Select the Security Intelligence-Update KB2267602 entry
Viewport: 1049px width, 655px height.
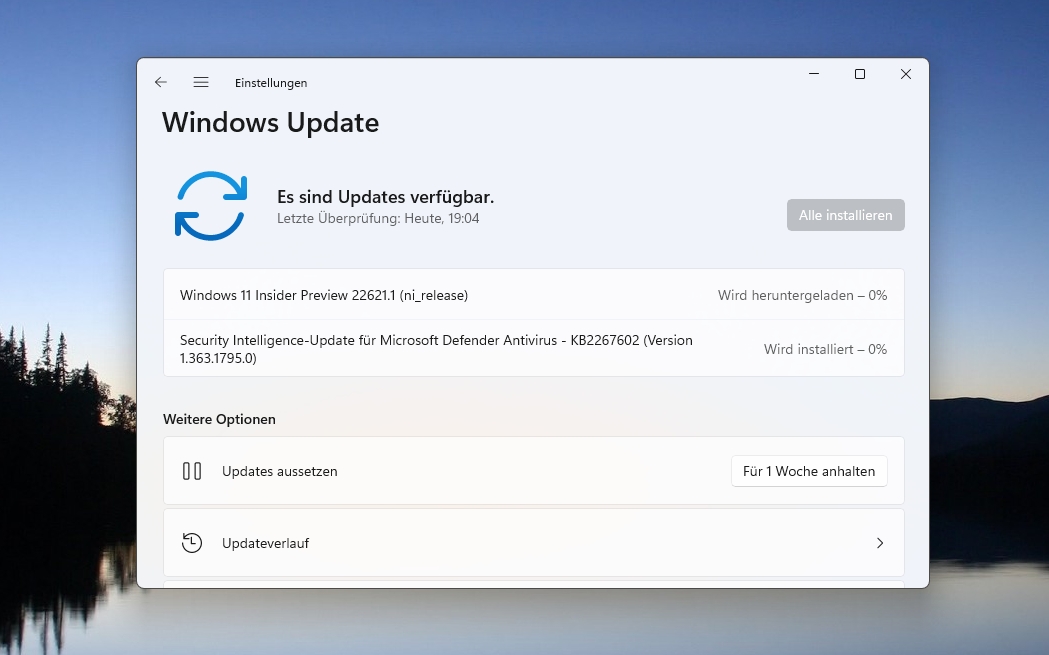(x=533, y=349)
